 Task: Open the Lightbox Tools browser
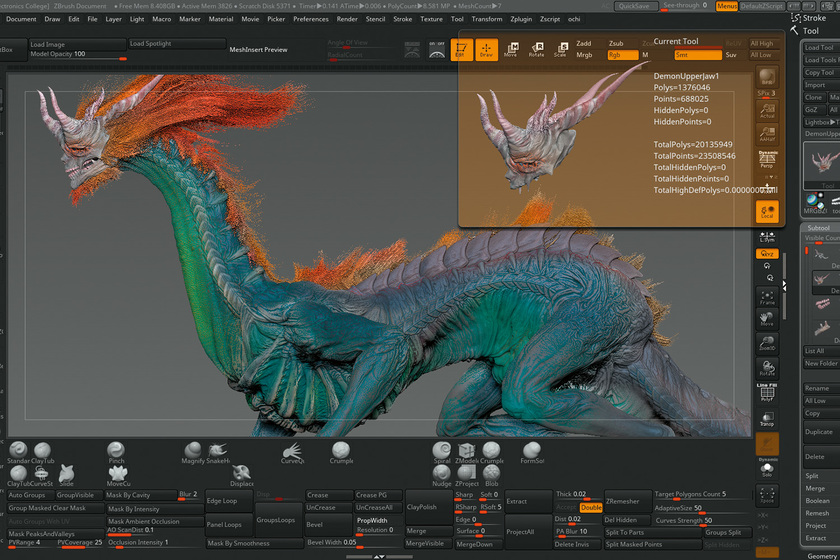(x=820, y=121)
